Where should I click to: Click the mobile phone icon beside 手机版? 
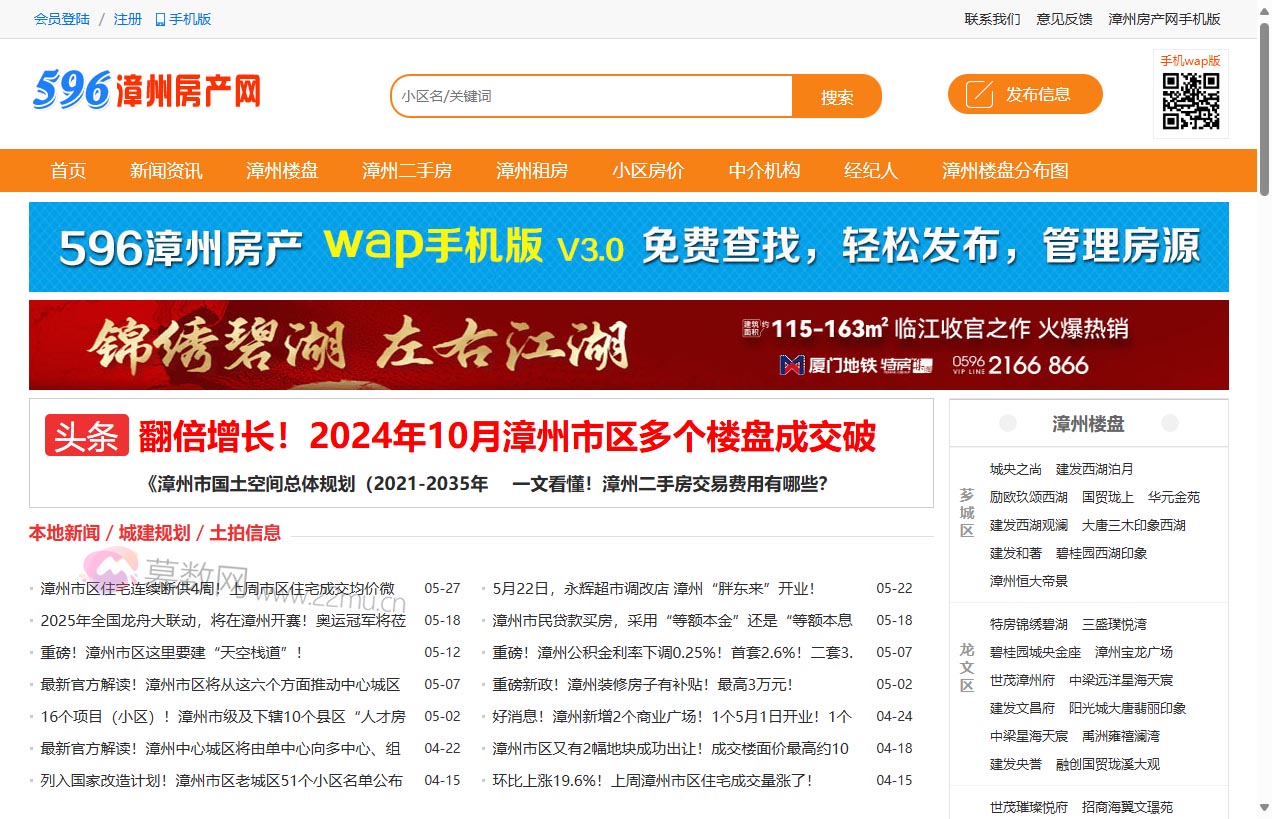coord(160,18)
